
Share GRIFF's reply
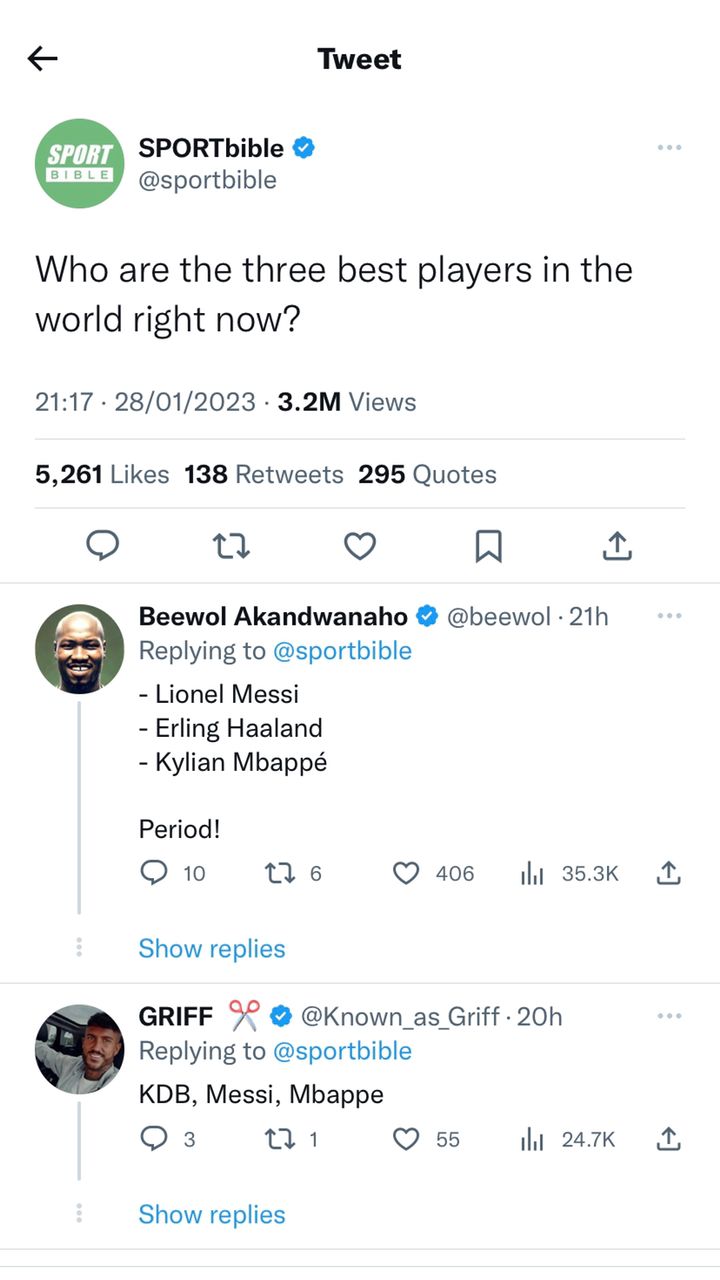(x=669, y=1139)
